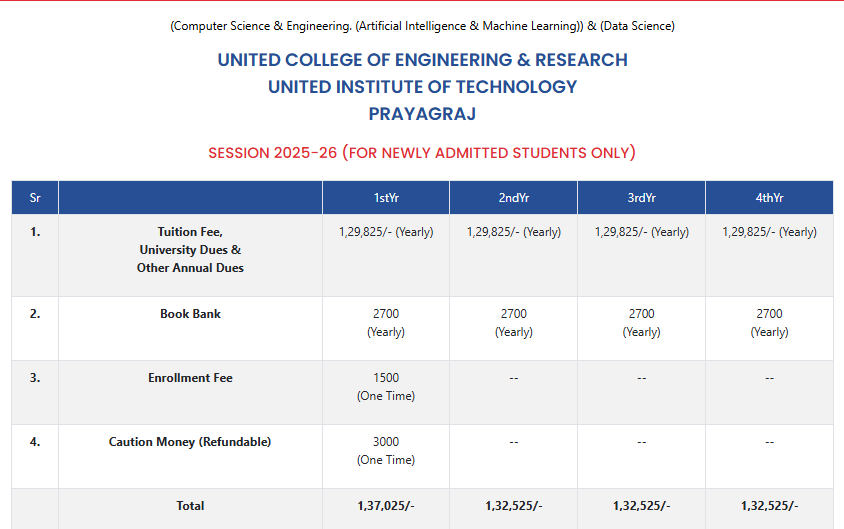Click the Total row label
The width and height of the screenshot is (844, 529).
[x=190, y=506]
